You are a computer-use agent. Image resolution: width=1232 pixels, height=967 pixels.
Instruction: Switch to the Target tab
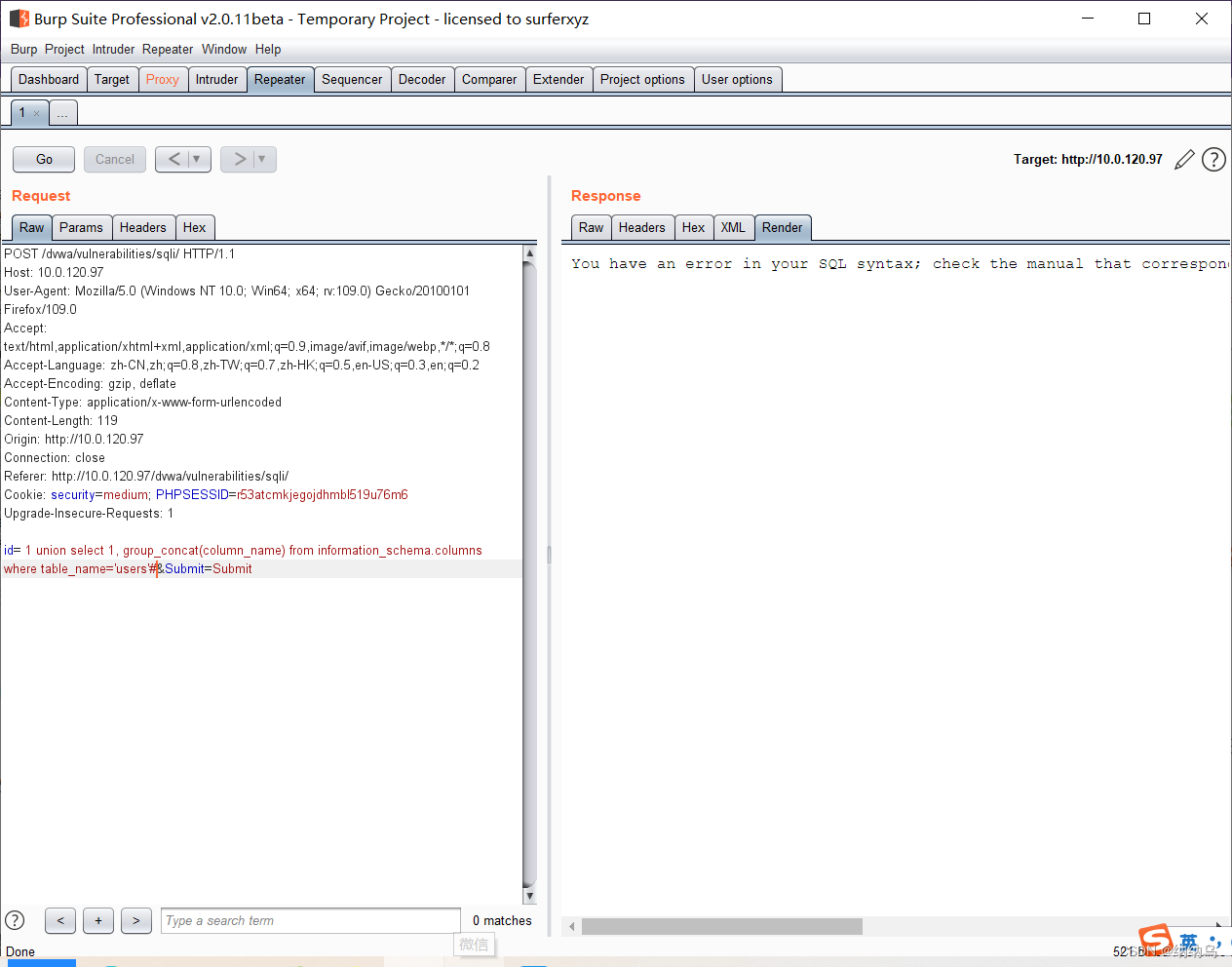pyautogui.click(x=112, y=80)
